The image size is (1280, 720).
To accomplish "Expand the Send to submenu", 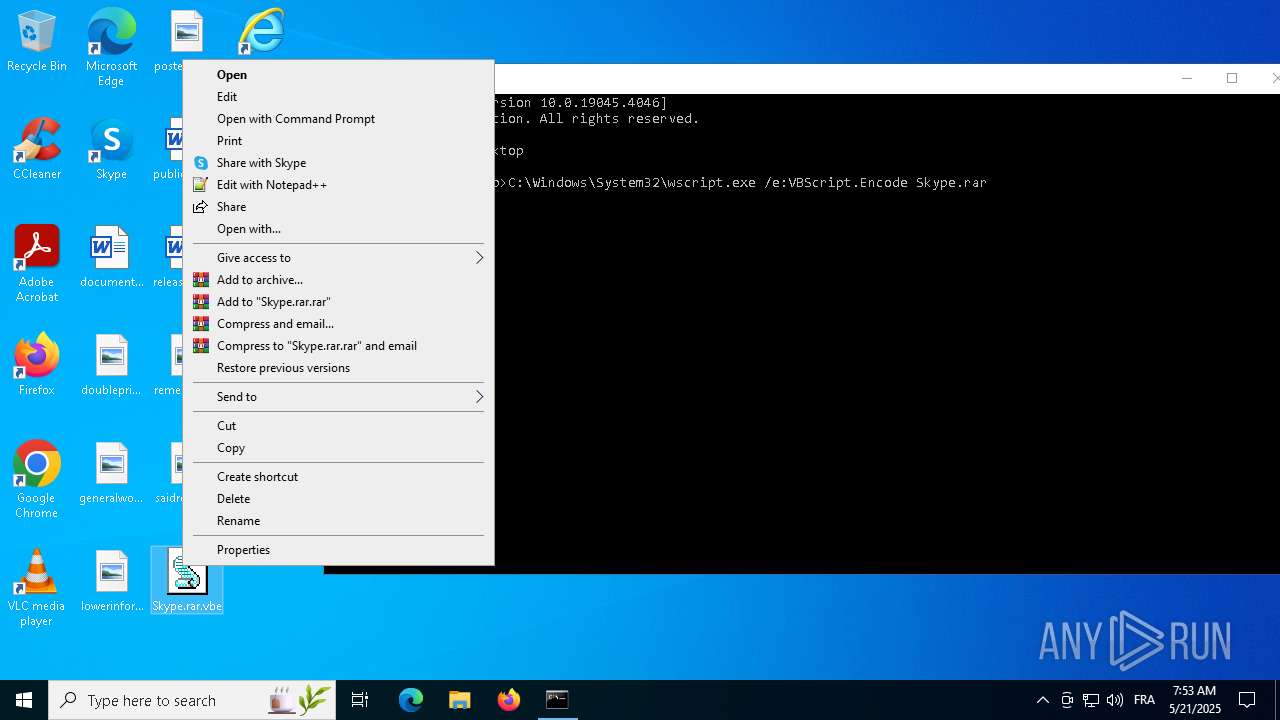I will [x=338, y=397].
